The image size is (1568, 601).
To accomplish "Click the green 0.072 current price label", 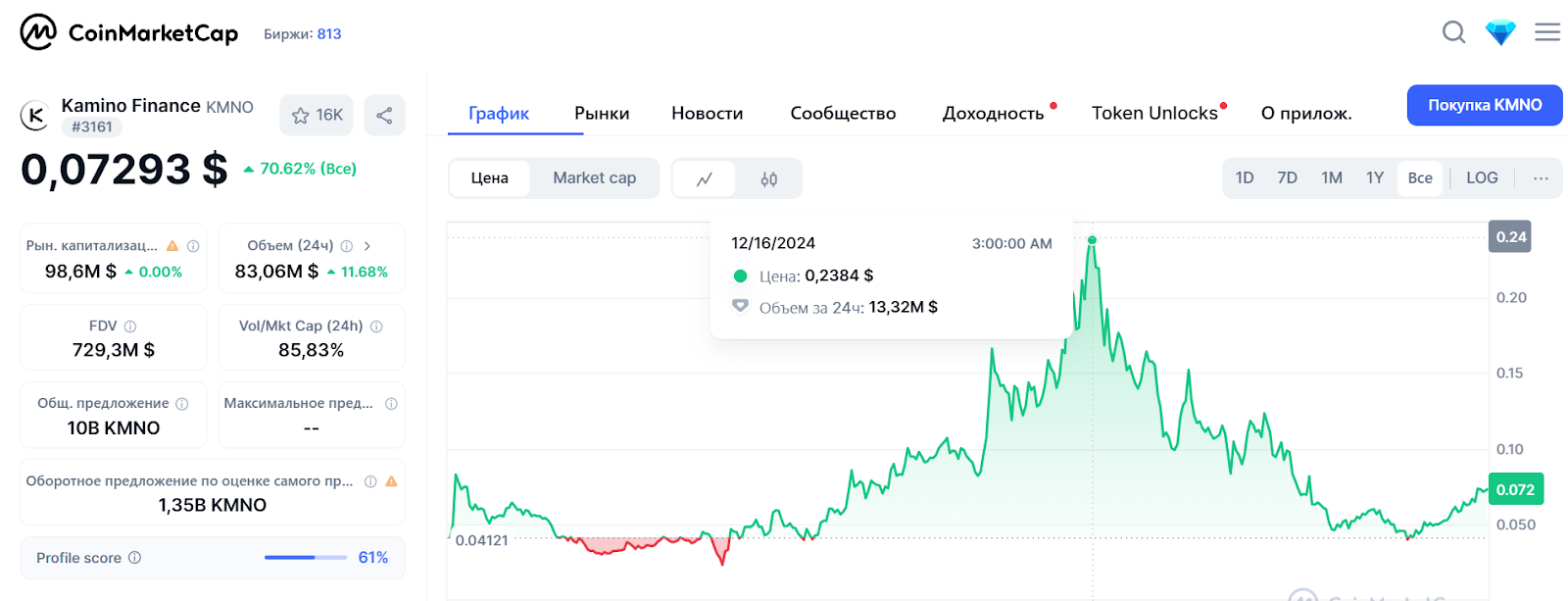I will tap(1515, 489).
